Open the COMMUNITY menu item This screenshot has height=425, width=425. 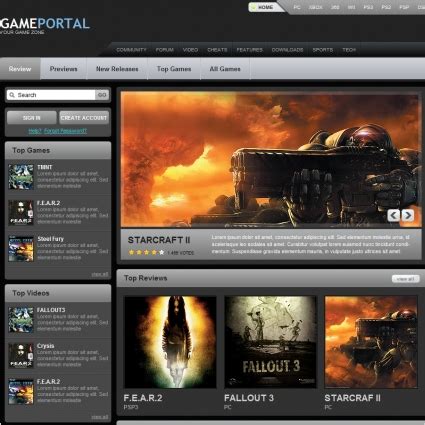[131, 50]
